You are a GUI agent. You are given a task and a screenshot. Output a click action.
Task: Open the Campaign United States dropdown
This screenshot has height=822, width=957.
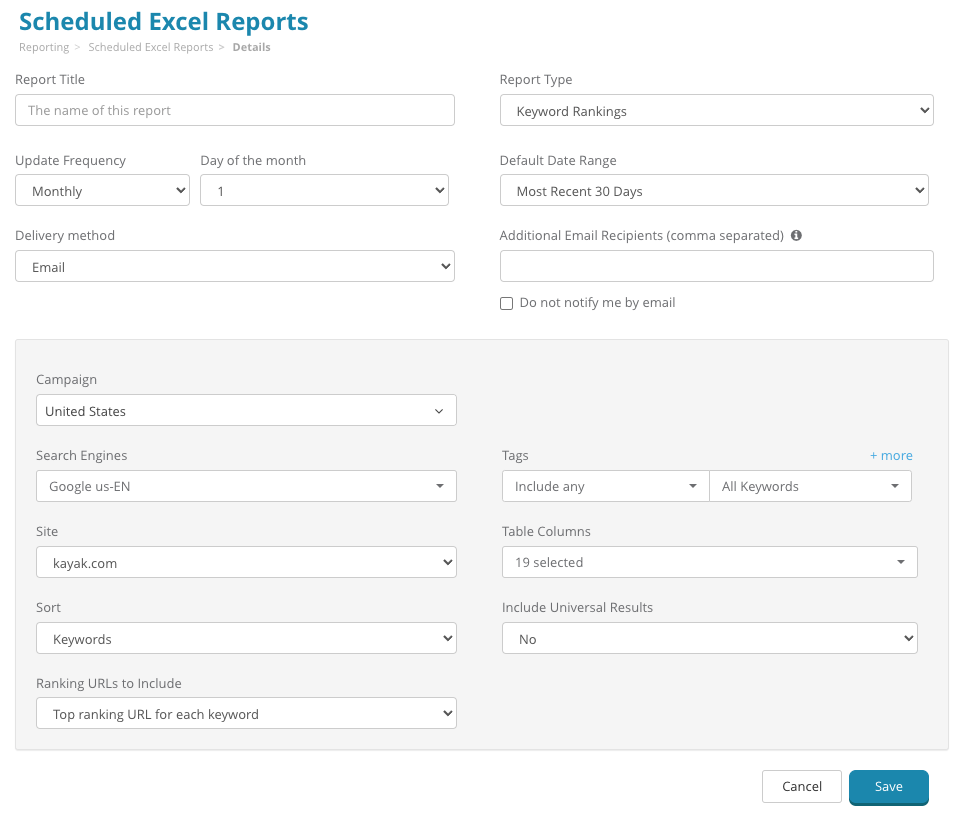pos(246,411)
